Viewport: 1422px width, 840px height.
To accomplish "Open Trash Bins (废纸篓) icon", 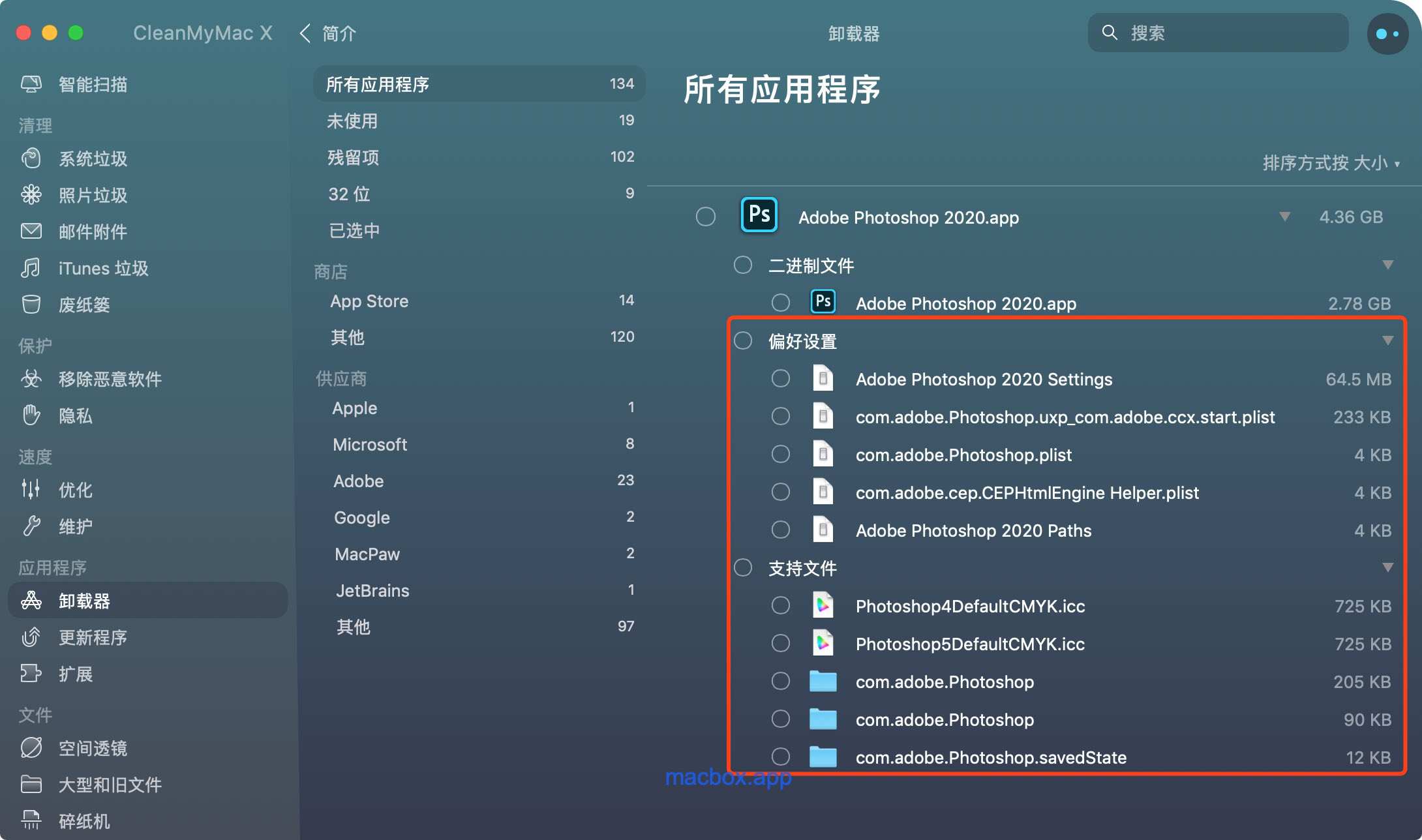I will (x=31, y=305).
